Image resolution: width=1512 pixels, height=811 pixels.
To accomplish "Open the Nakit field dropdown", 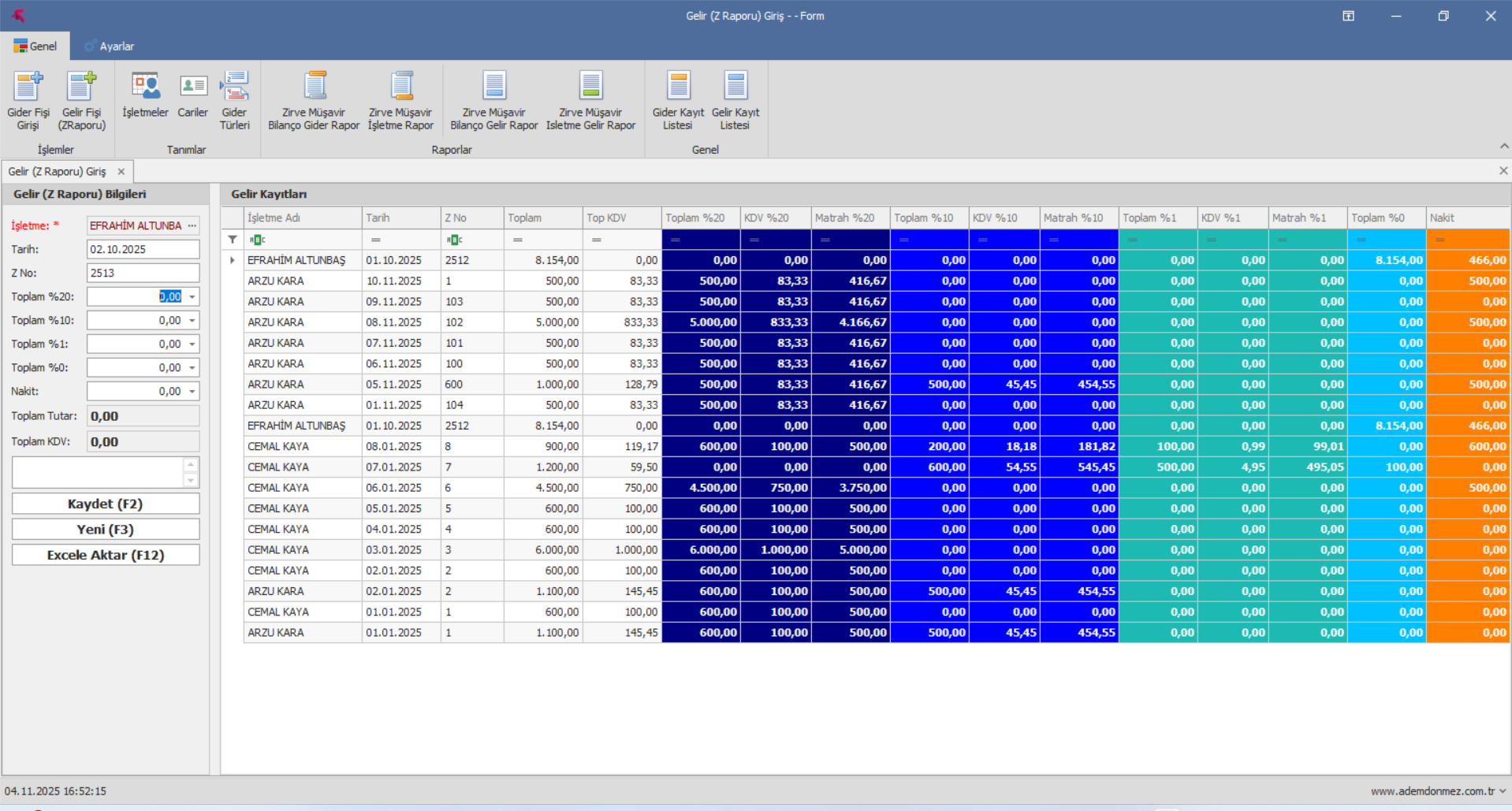I will [x=192, y=392].
